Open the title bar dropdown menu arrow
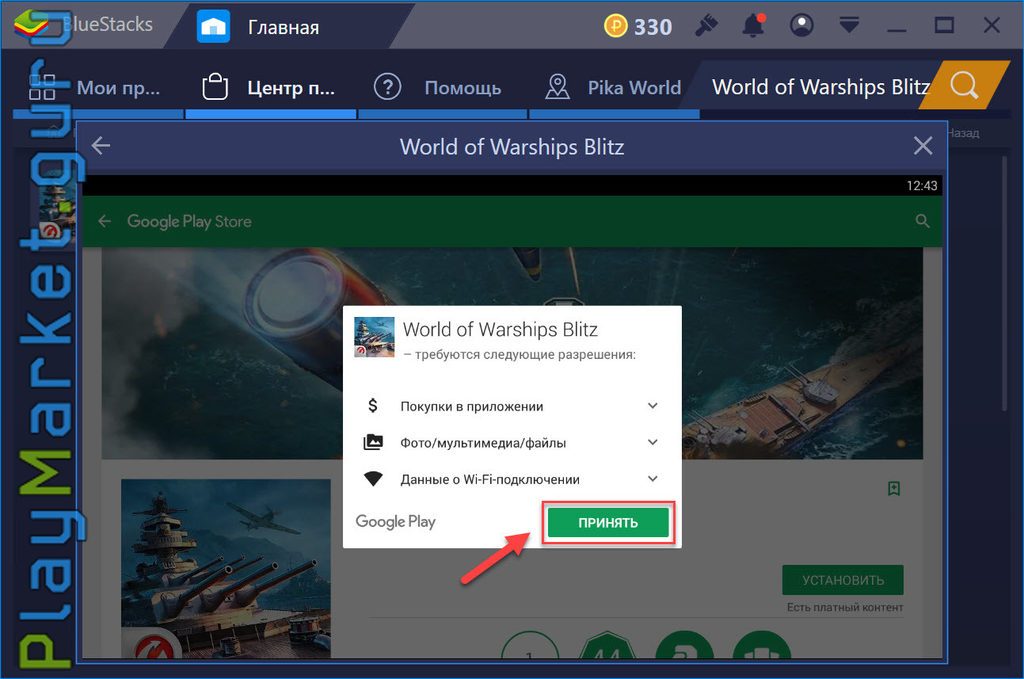 point(849,26)
